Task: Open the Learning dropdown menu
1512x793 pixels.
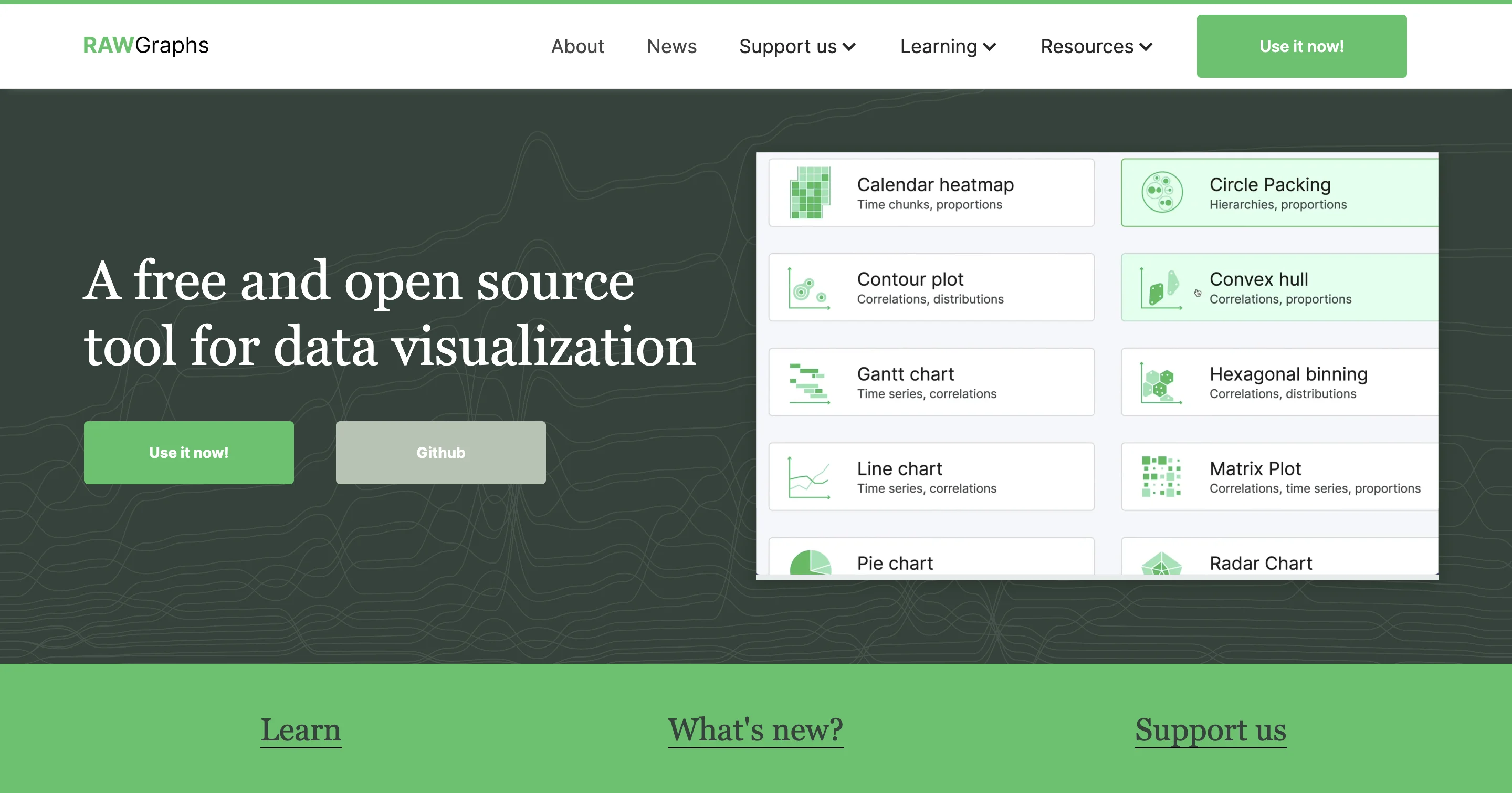Action: 948,46
